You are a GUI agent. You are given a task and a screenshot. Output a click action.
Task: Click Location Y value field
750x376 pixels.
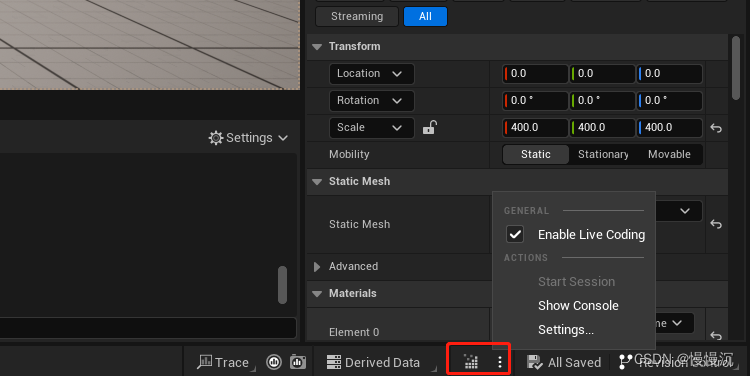click(x=602, y=74)
